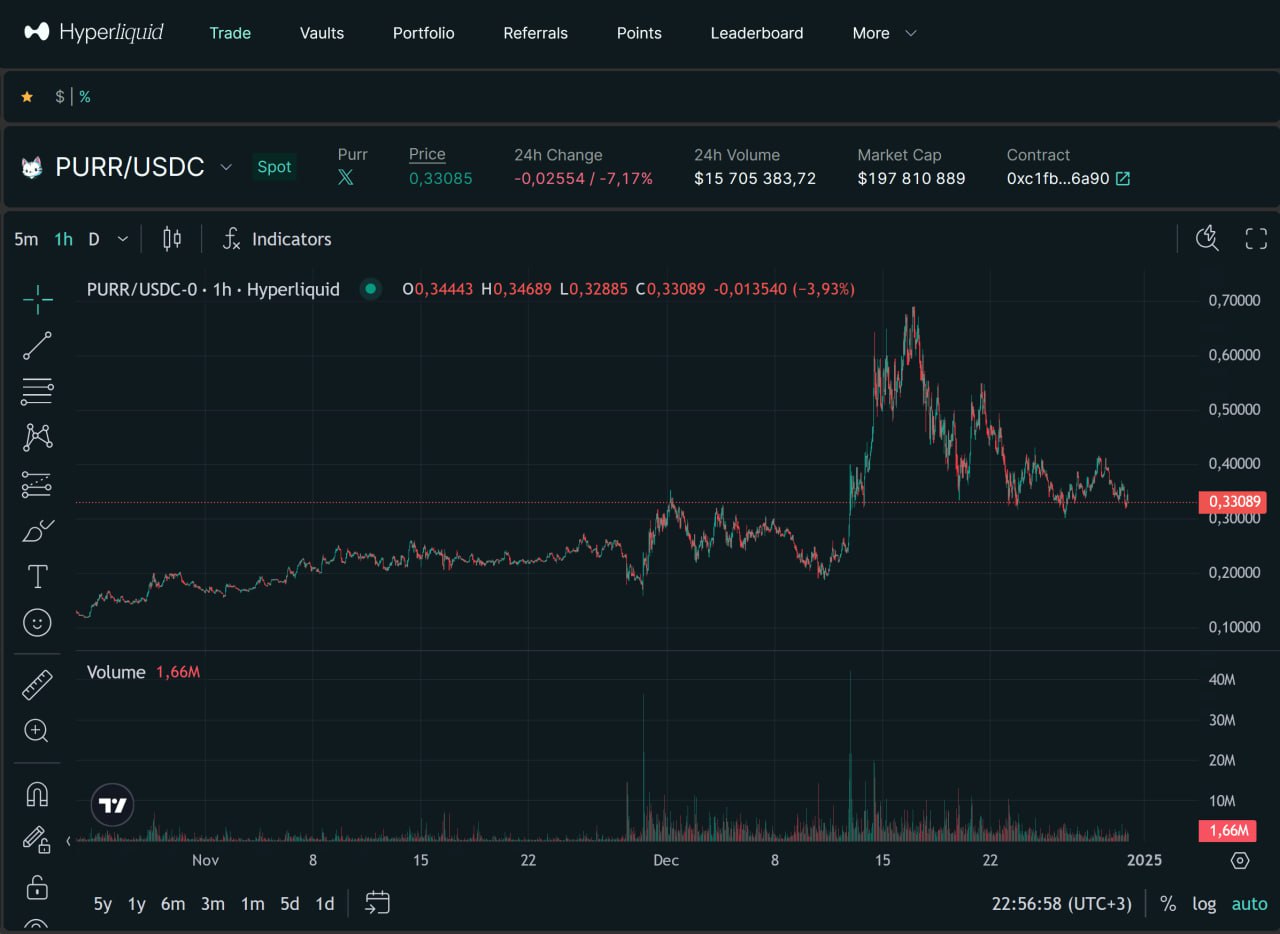Open the Vaults page
Image resolution: width=1280 pixels, height=934 pixels.
coord(322,33)
